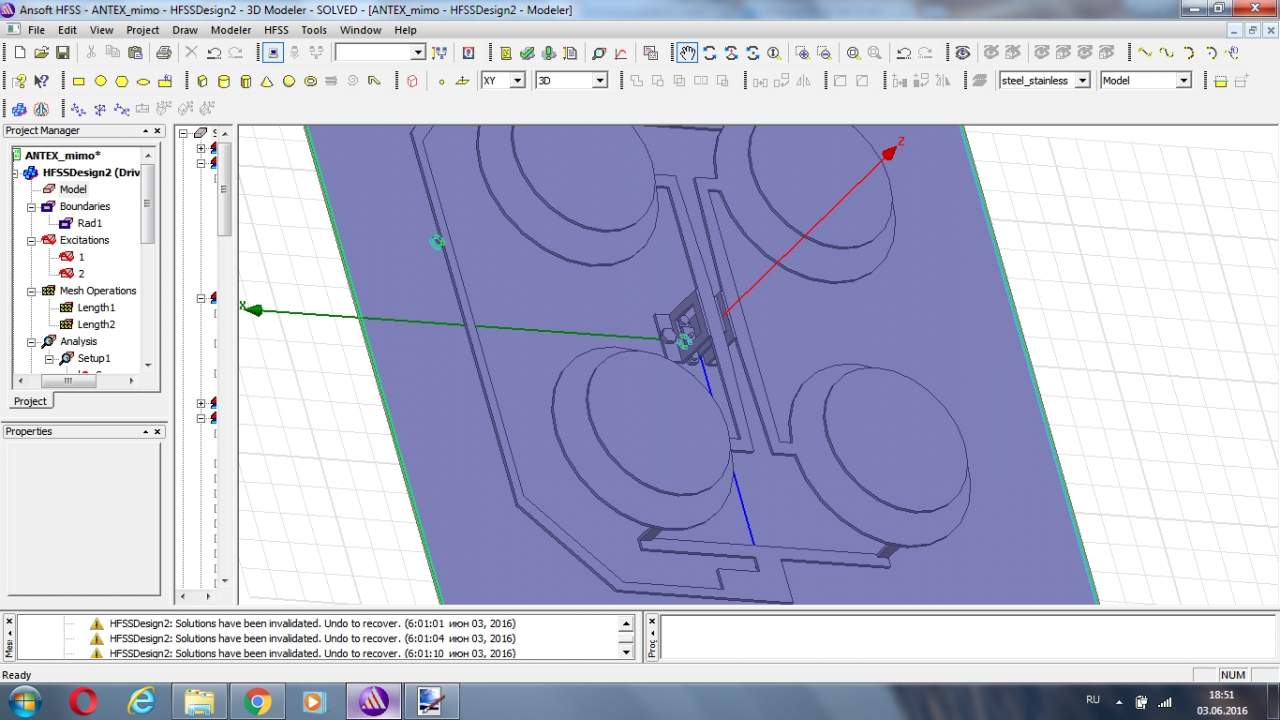Open the XY drawing plane dropdown
1280x720 pixels.
pyautogui.click(x=517, y=81)
